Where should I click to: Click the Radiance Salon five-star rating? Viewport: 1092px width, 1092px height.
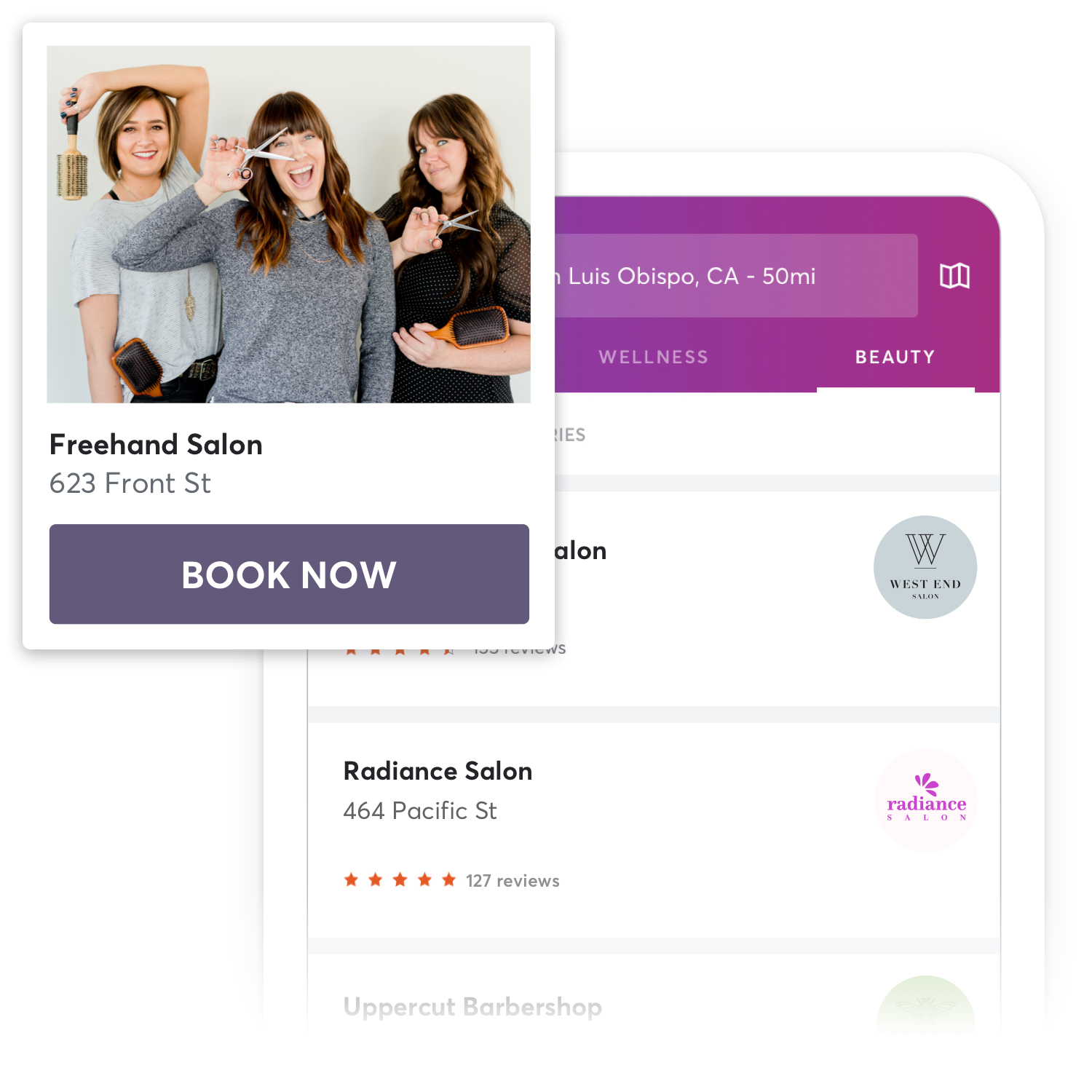tap(400, 880)
